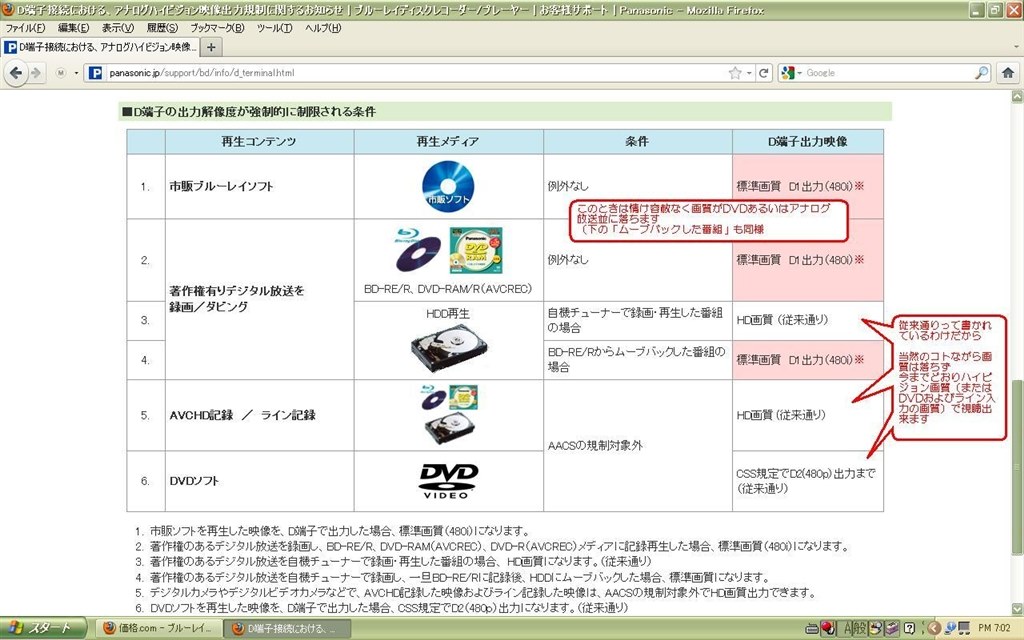The image size is (1024, 640).
Task: Click the 再生コンテンツ column header
Action: tap(259, 141)
